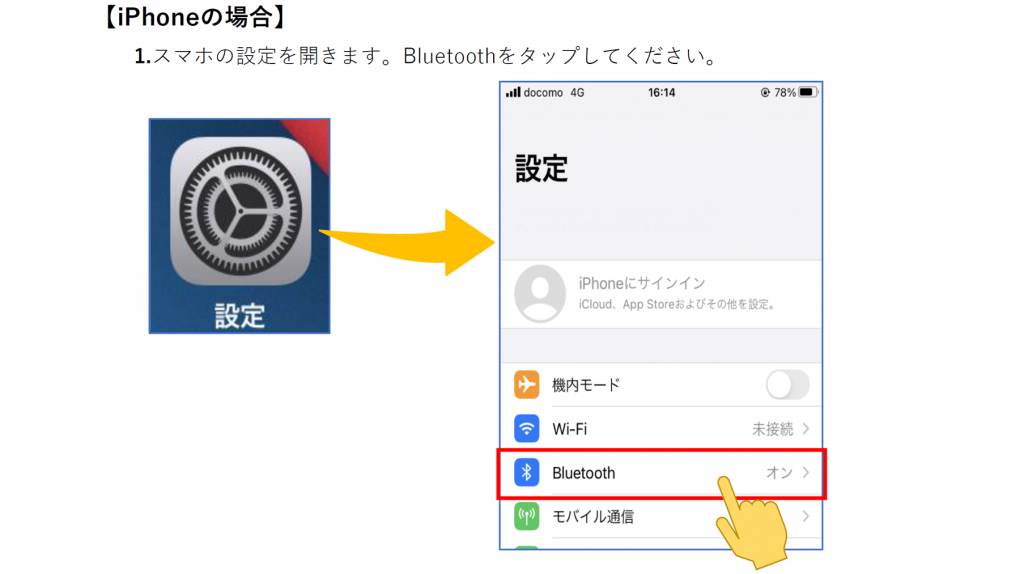Tap iPhoneにサインイン link
The width and height of the screenshot is (1024, 574).
(x=642, y=283)
